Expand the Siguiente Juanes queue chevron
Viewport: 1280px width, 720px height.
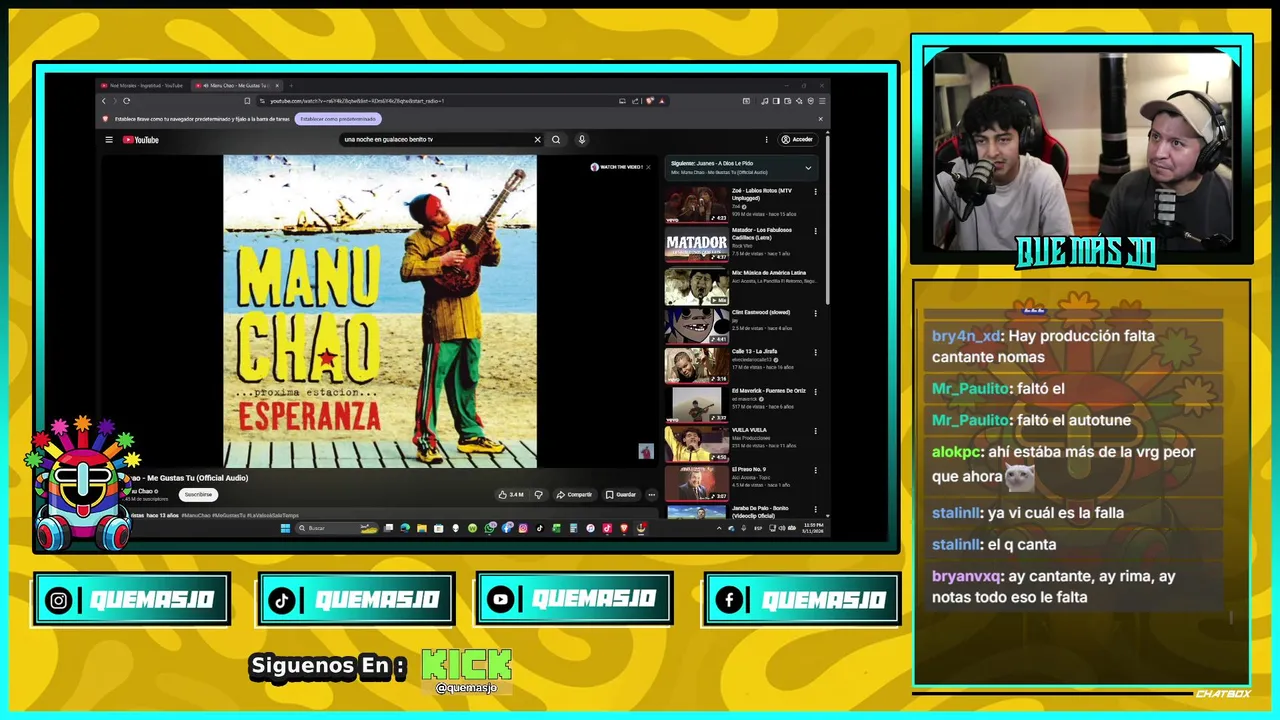(x=808, y=168)
